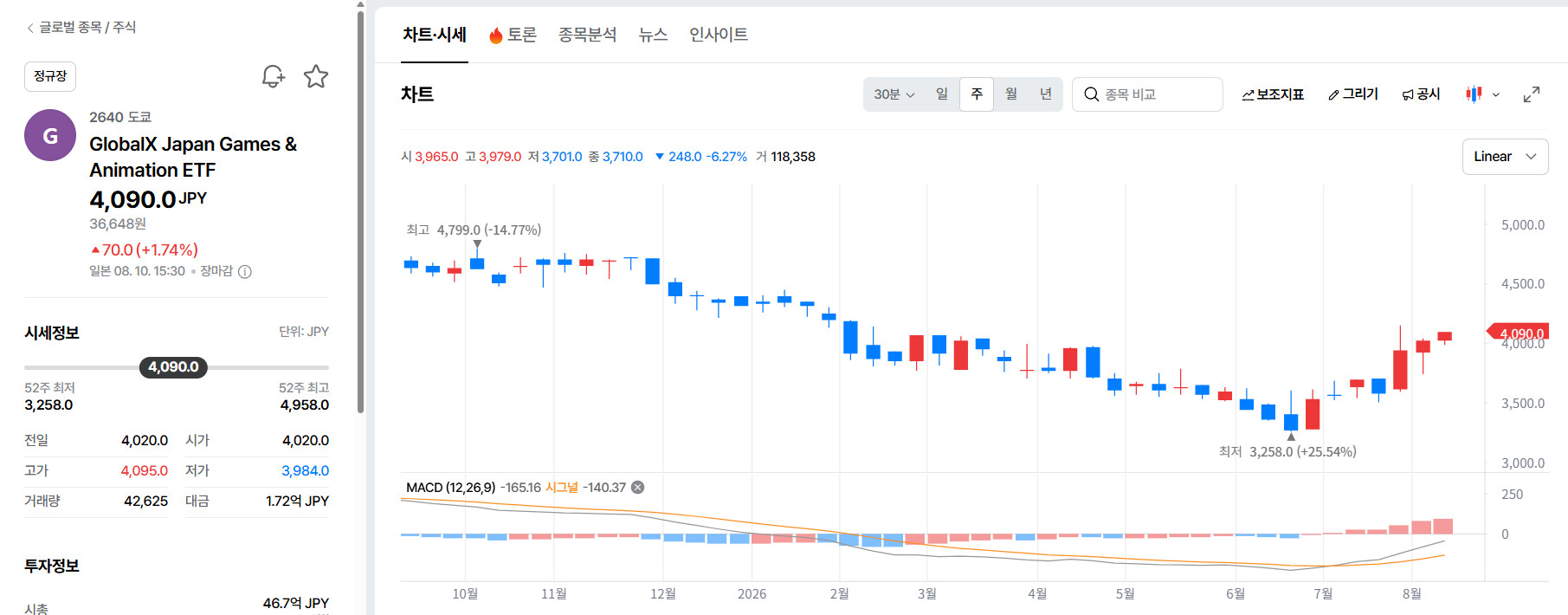Click the 정규장 button
The image size is (1568, 615).
pos(50,76)
